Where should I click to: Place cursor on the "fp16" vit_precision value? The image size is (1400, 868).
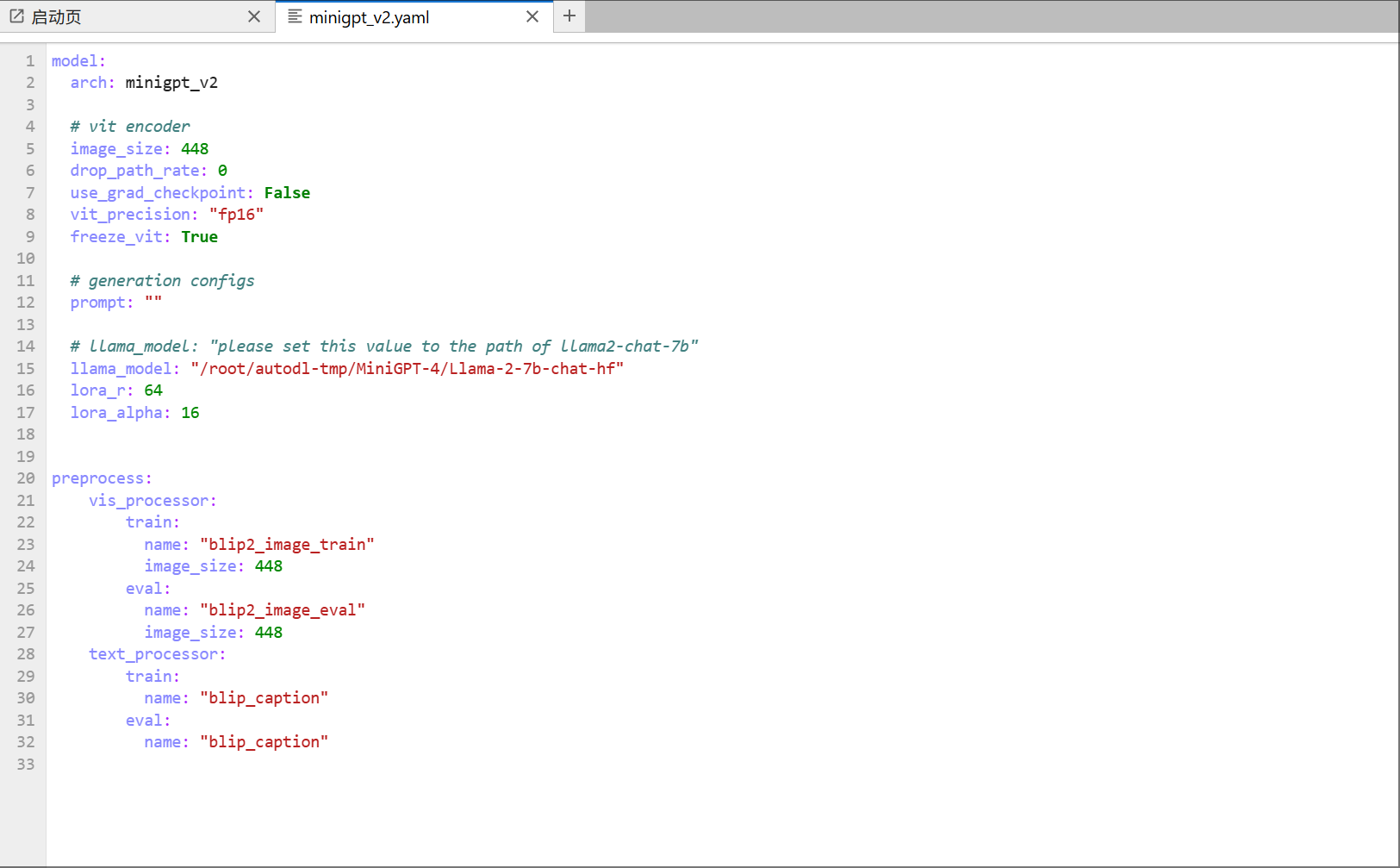236,215
